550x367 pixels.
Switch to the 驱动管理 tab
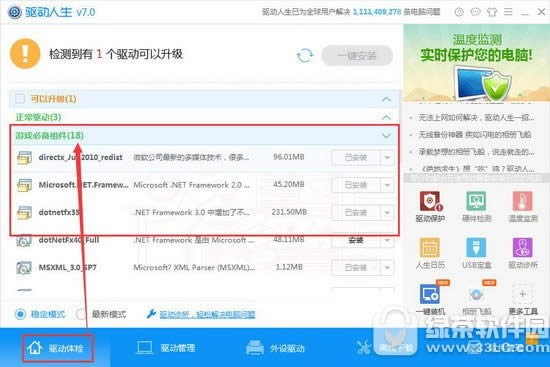(166, 348)
